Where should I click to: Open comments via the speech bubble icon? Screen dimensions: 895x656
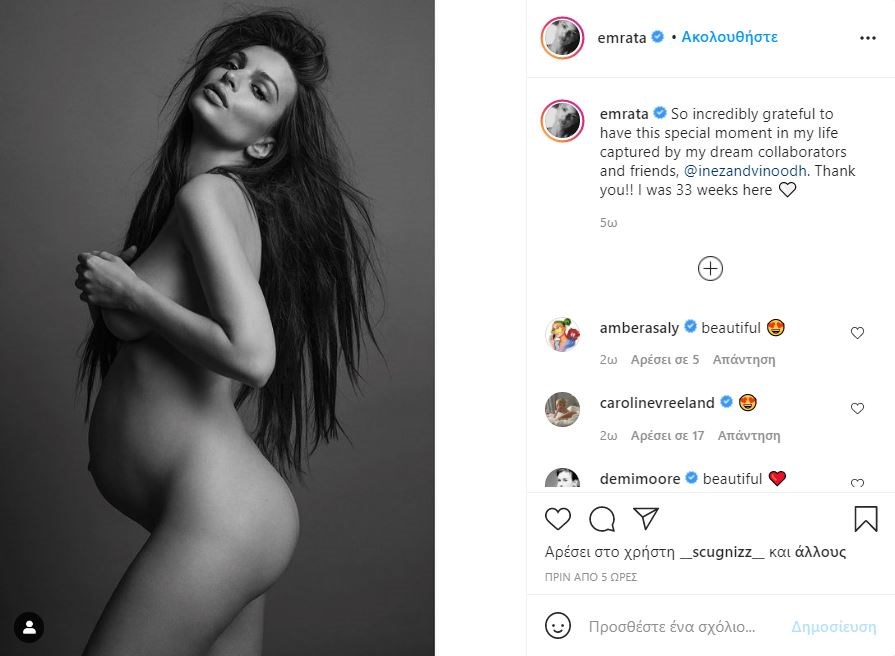(602, 519)
